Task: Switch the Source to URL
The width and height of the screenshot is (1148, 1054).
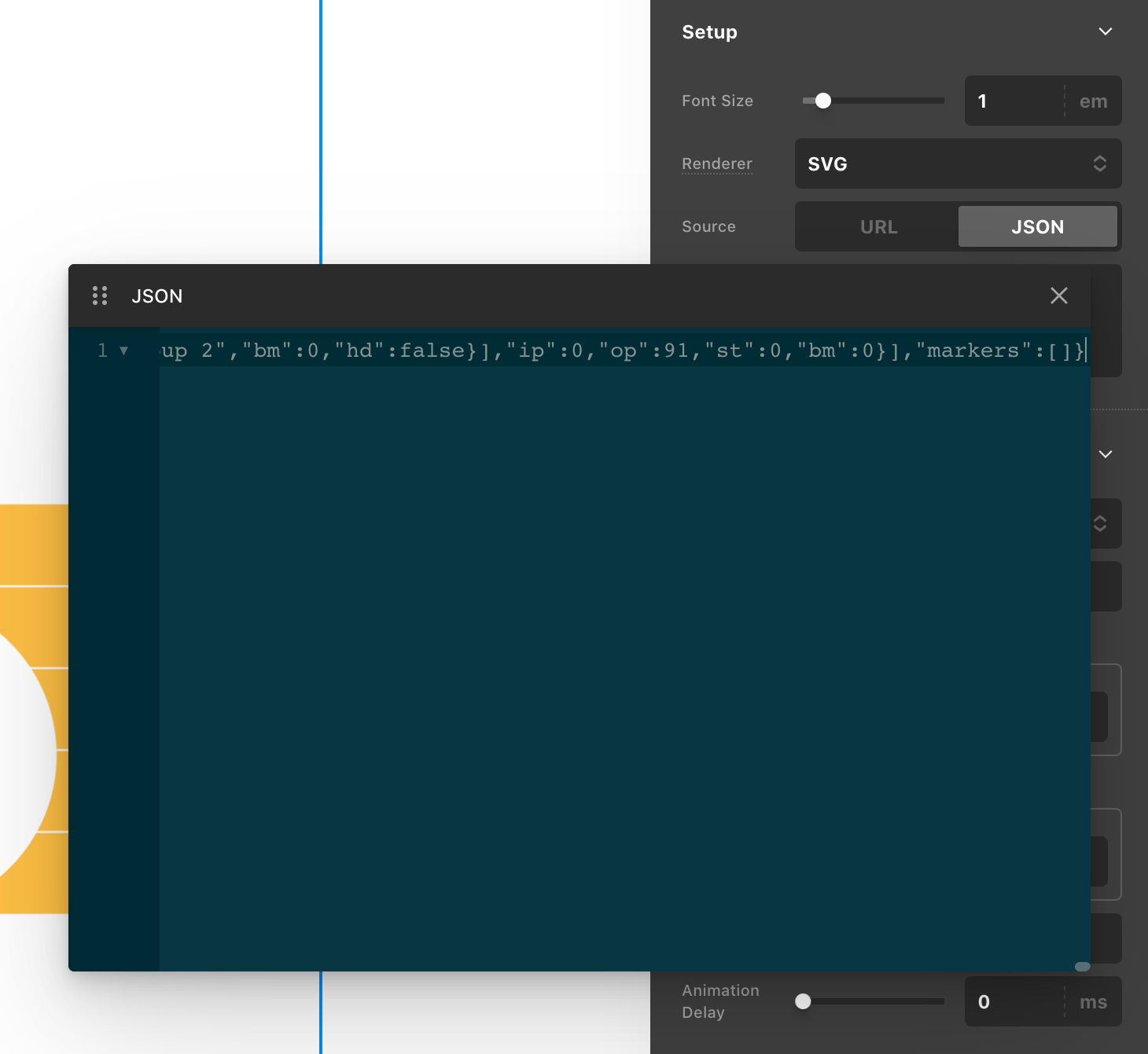Action: [878, 226]
